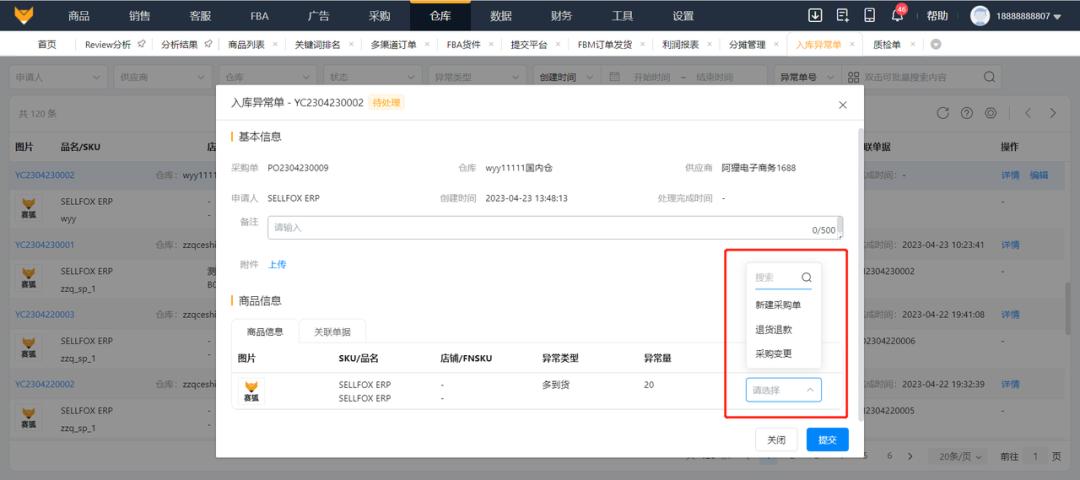
Task: Open the 仓库 main menu
Action: (x=440, y=16)
